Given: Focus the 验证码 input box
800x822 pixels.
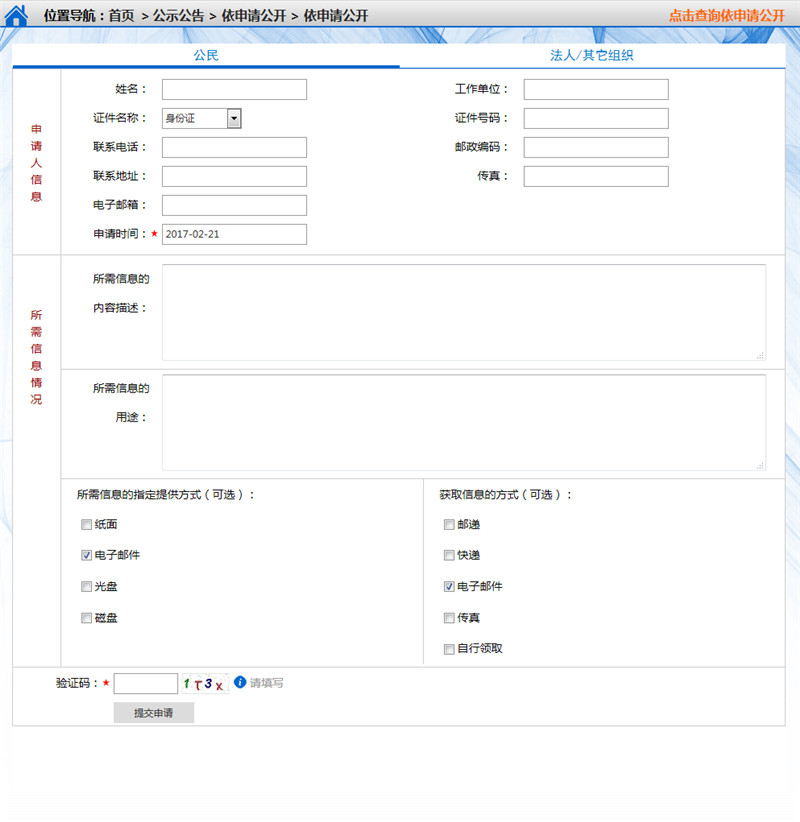Looking at the screenshot, I should click(146, 684).
